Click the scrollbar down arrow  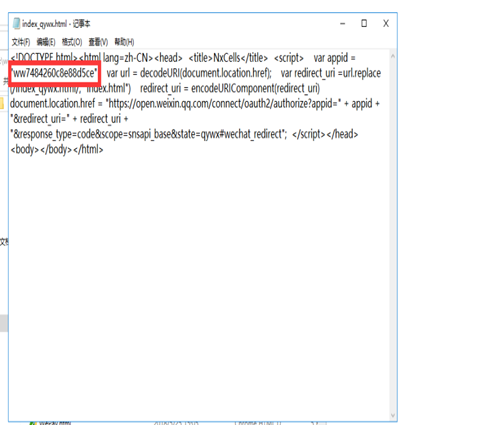(393, 415)
